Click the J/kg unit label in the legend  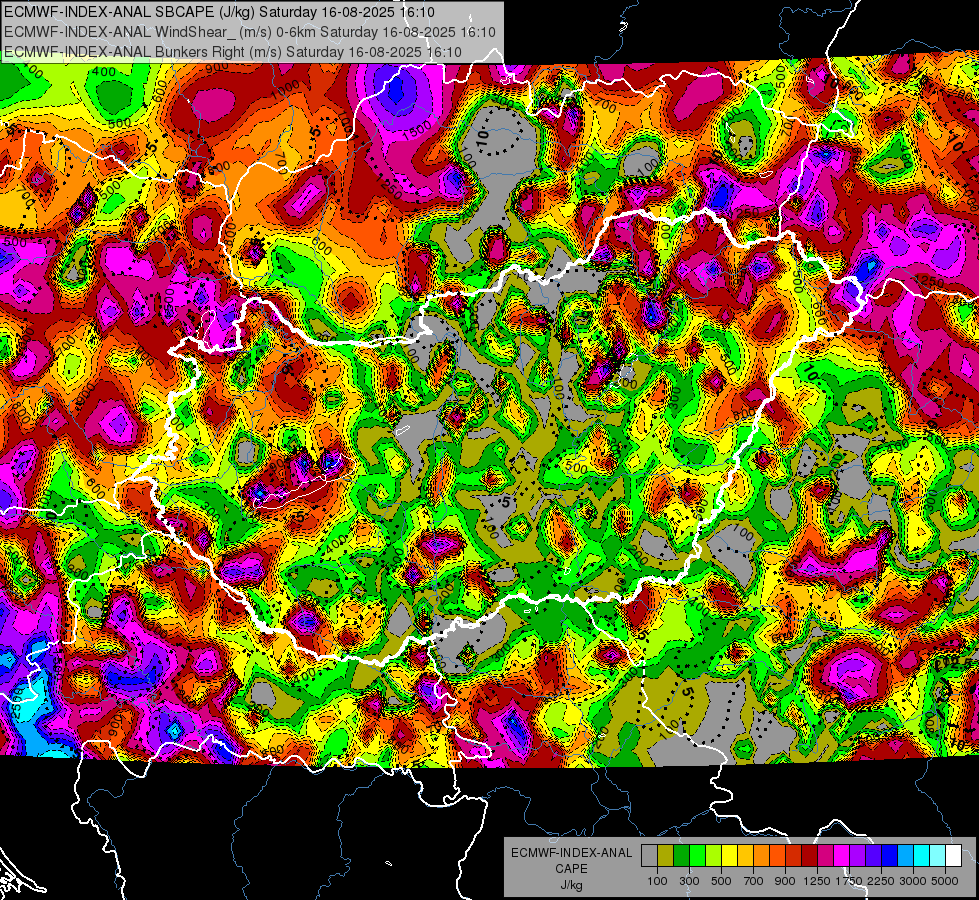click(571, 885)
